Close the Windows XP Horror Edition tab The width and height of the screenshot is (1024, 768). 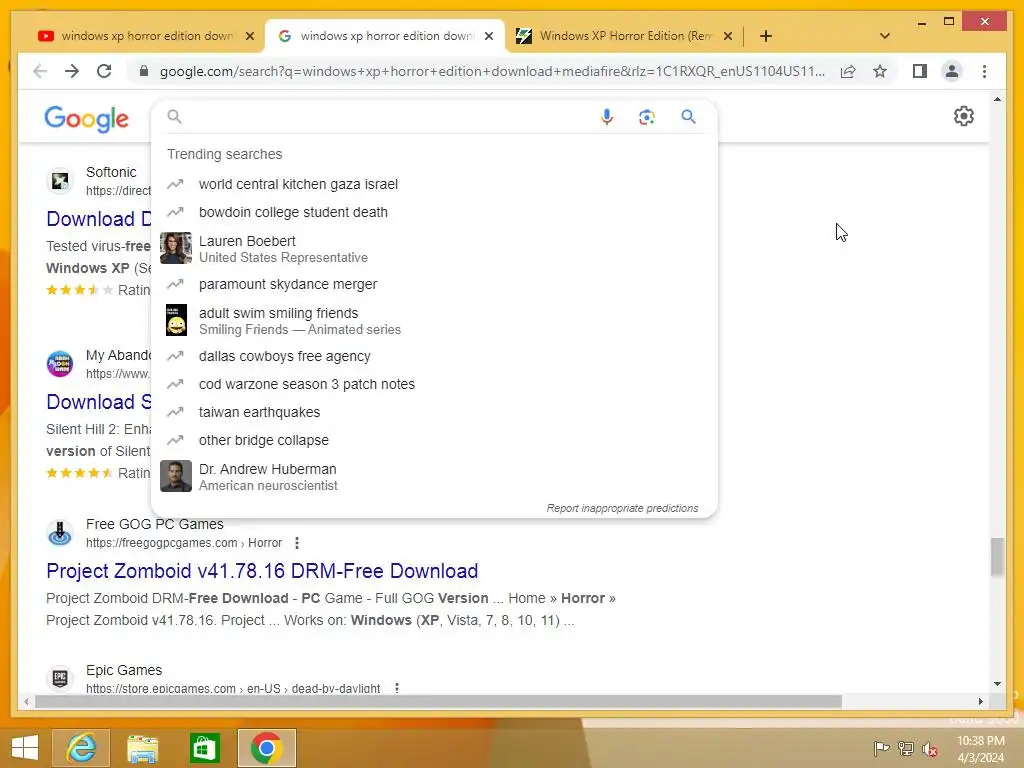coord(728,36)
